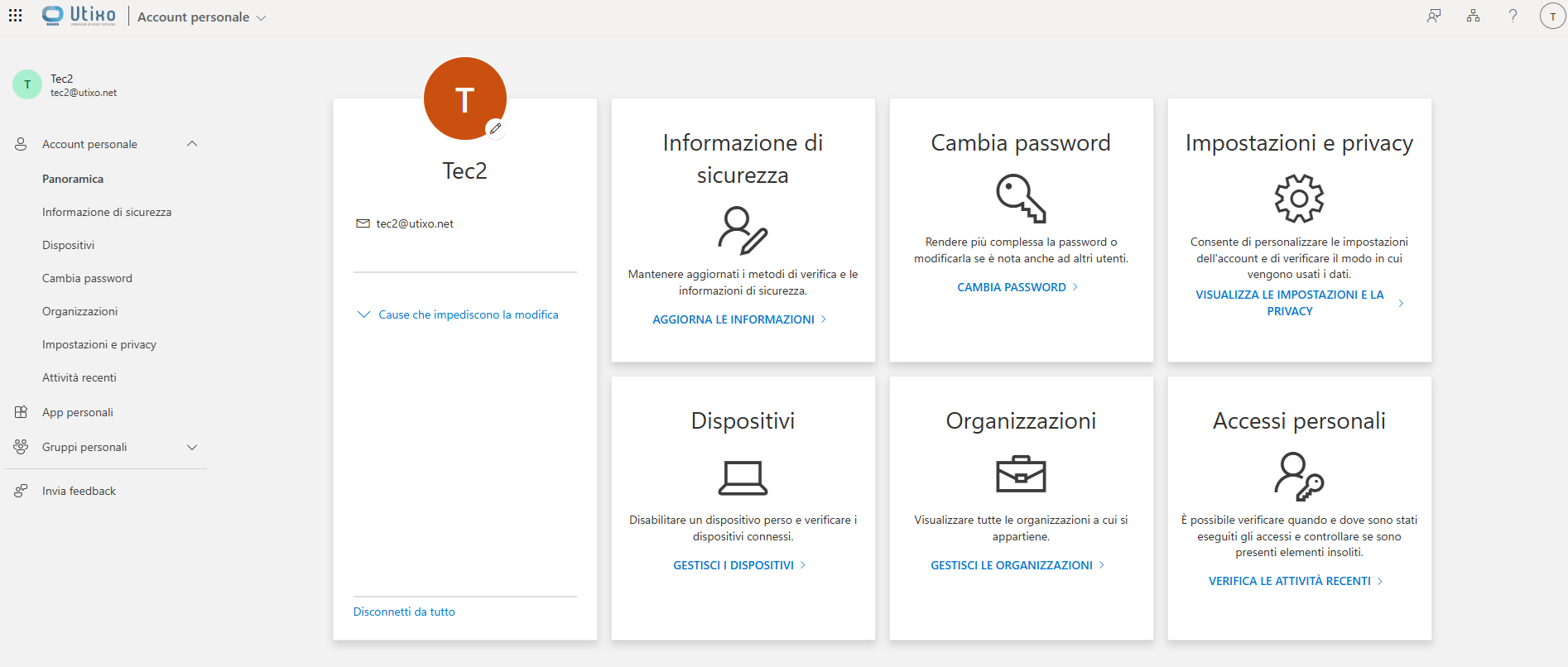Click the briefcase icon in Organizzazioni card

coord(1021,475)
